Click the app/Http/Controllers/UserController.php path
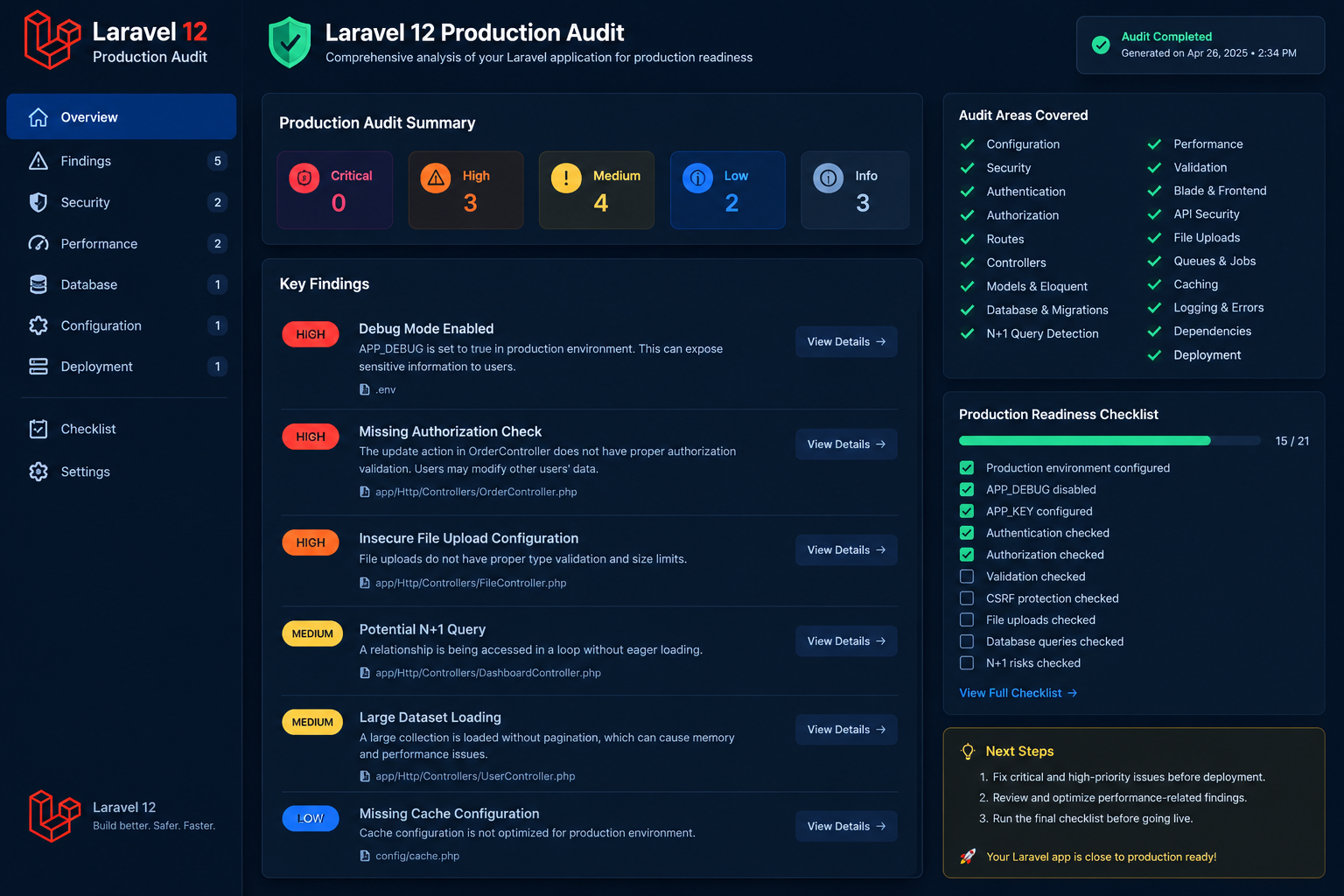This screenshot has width=1344, height=896. click(475, 776)
